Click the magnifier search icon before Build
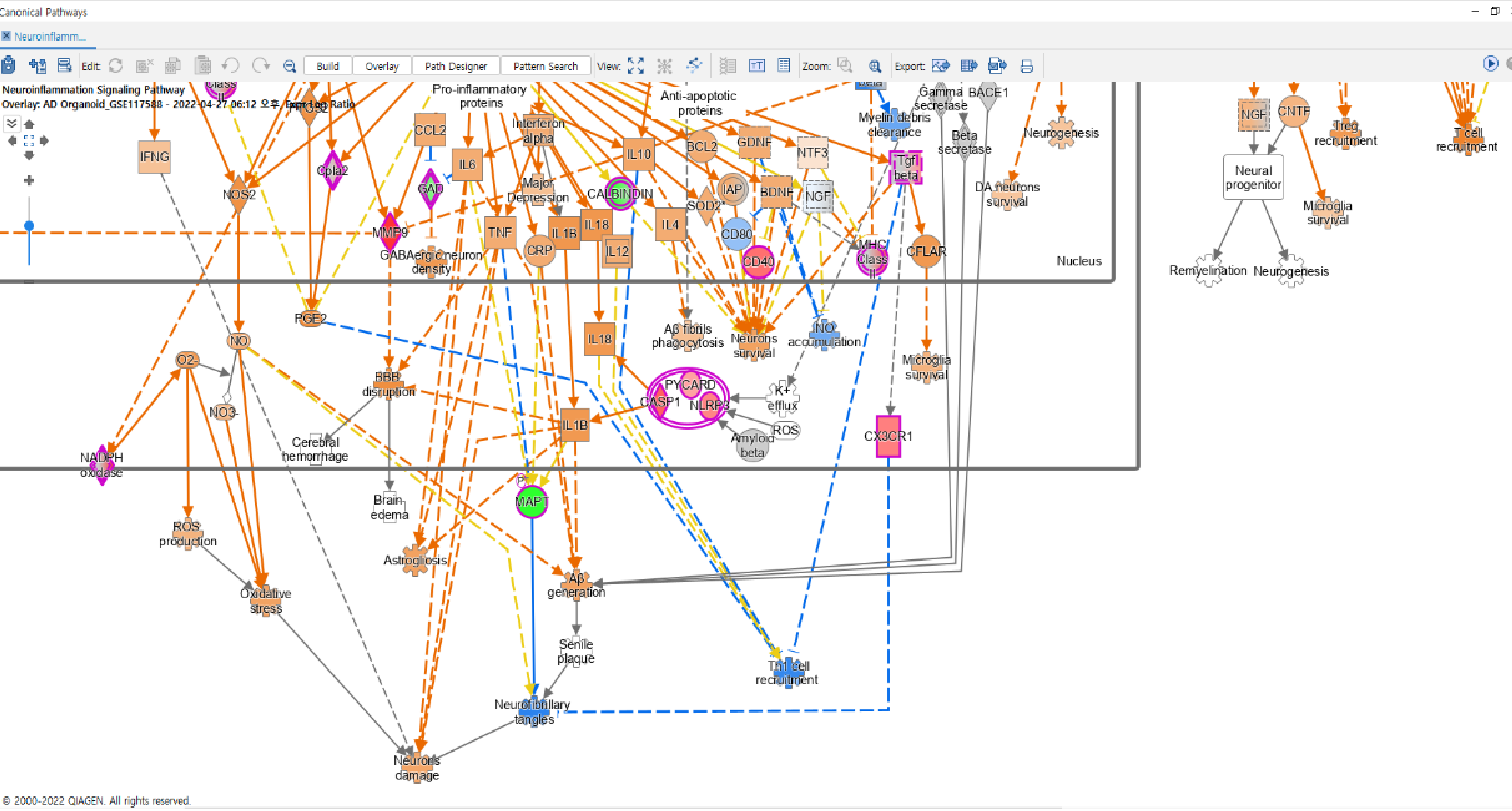Viewport: 1512px width, 811px height. [289, 66]
